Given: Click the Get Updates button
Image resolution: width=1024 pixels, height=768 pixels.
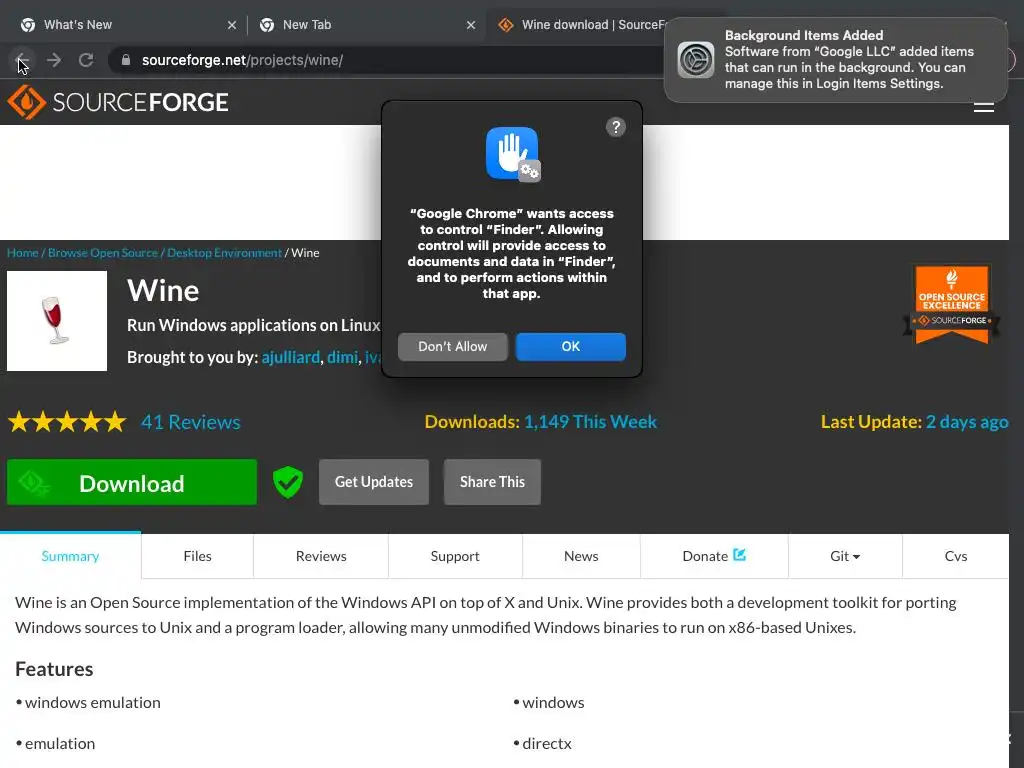Looking at the screenshot, I should point(374,482).
